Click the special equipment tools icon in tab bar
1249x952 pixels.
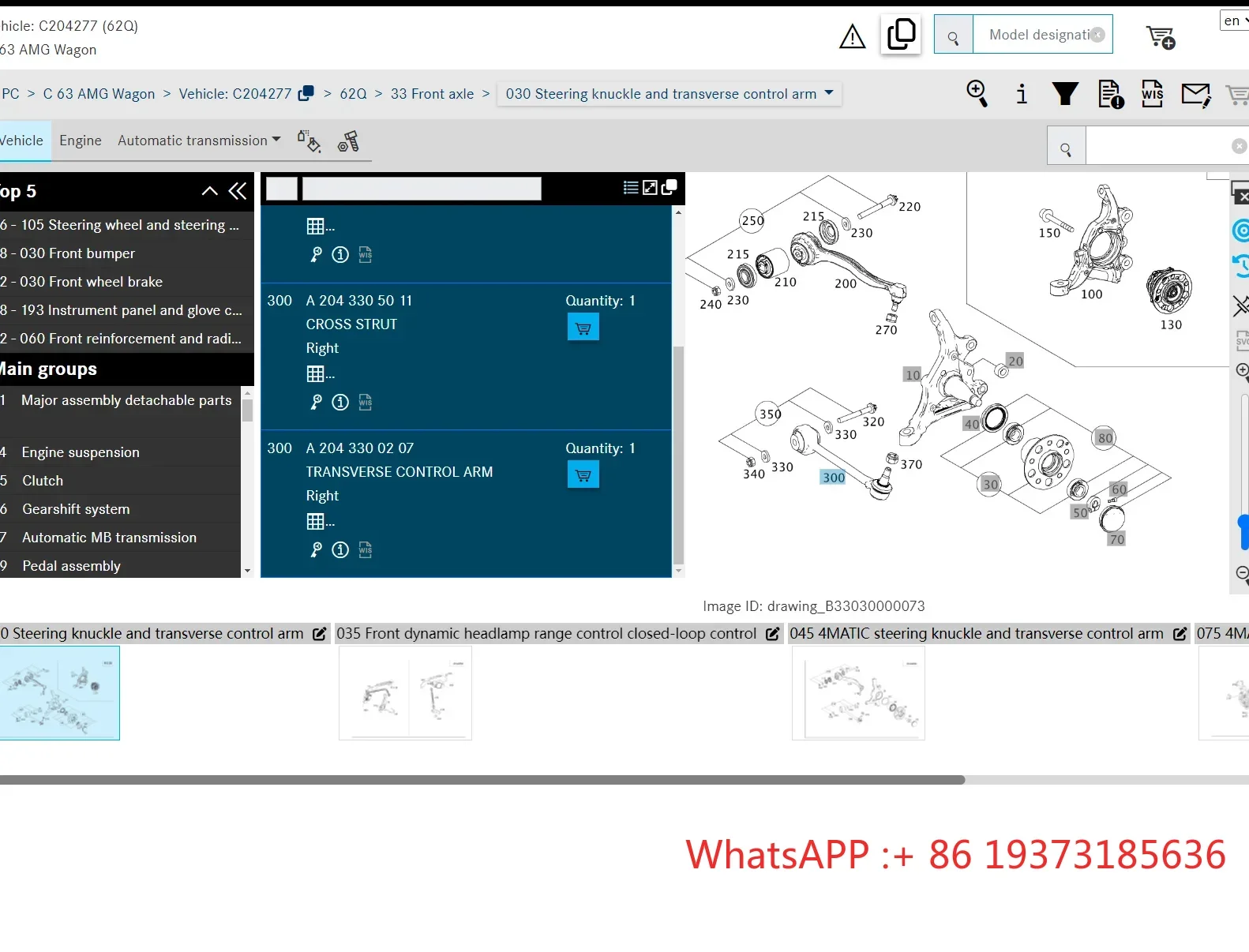click(348, 141)
